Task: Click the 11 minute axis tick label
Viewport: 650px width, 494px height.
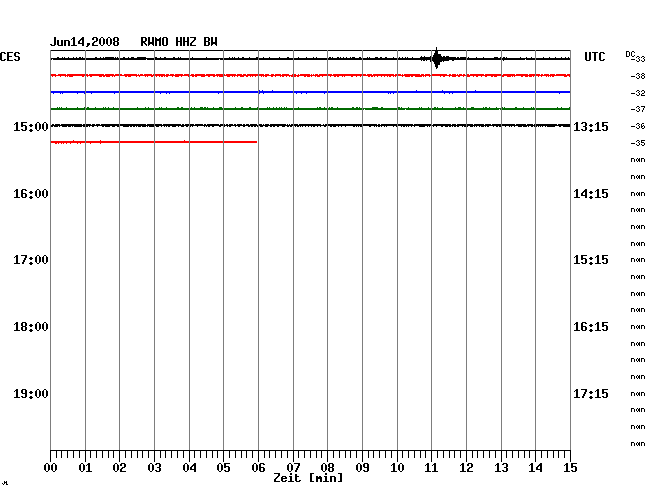Action: 431,467
